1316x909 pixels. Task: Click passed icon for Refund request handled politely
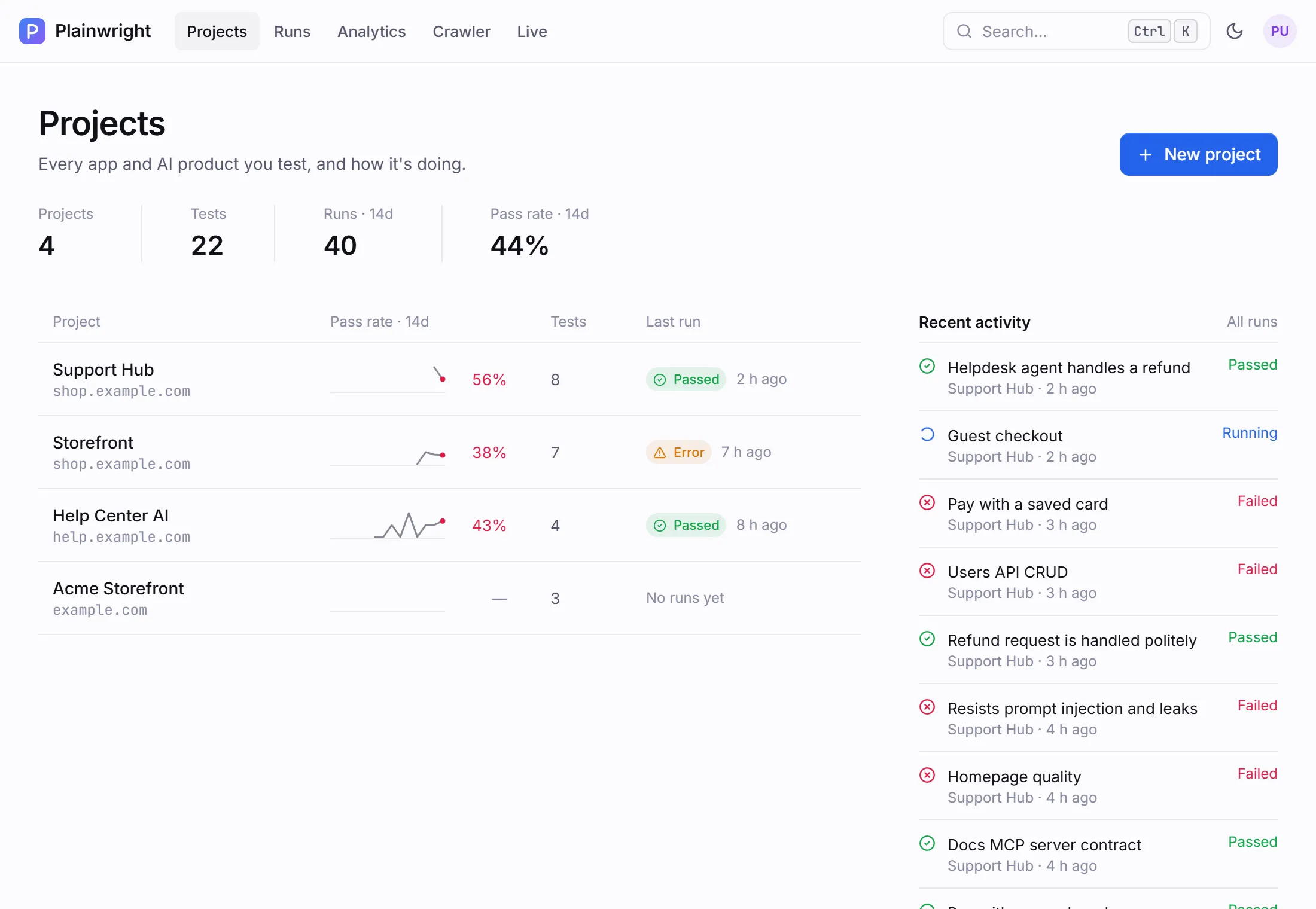[x=927, y=639]
